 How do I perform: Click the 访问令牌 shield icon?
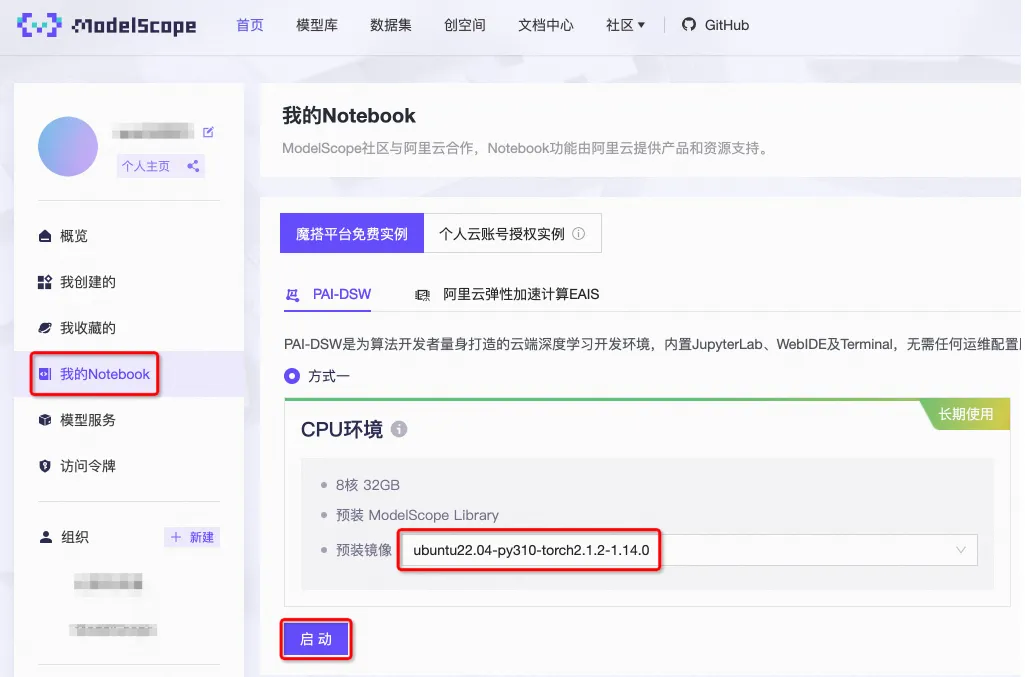tap(44, 466)
